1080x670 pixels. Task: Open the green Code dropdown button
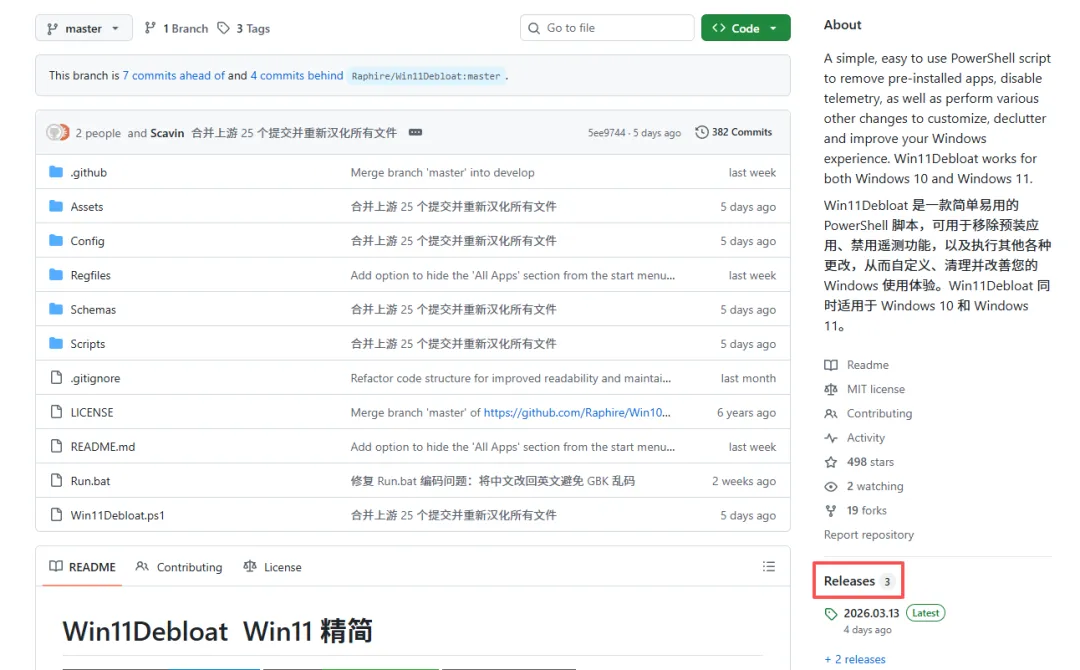(x=745, y=28)
